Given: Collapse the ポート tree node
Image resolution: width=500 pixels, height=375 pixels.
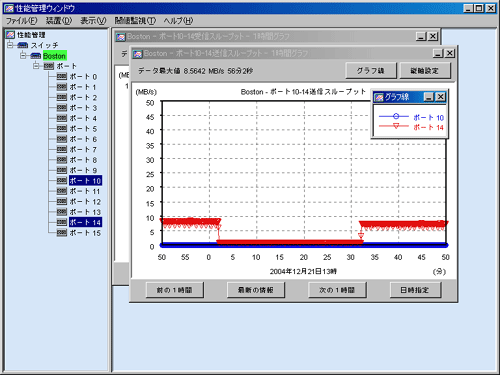Looking at the screenshot, I should point(36,66).
